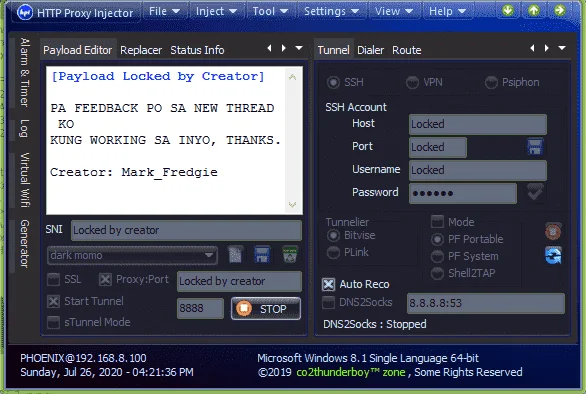Toggle the Start Tunnel checkbox
The image size is (586, 394).
(53, 301)
